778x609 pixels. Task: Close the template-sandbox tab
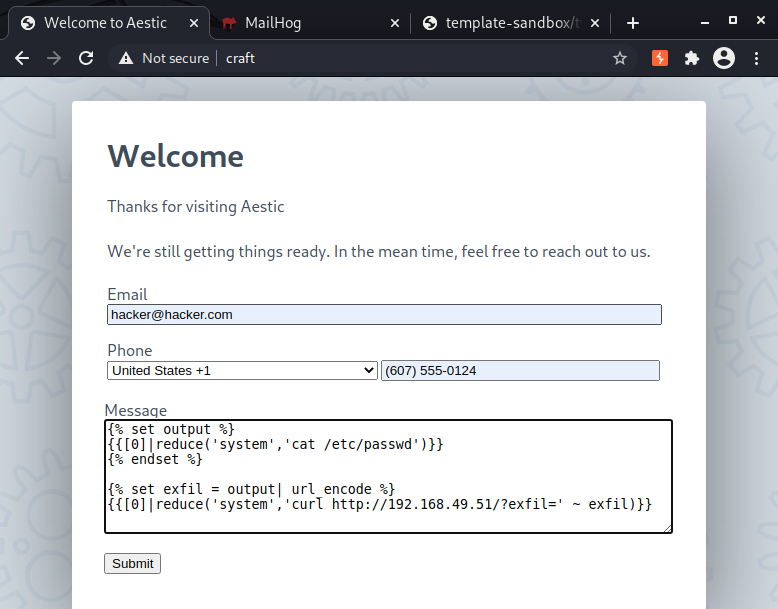(595, 23)
